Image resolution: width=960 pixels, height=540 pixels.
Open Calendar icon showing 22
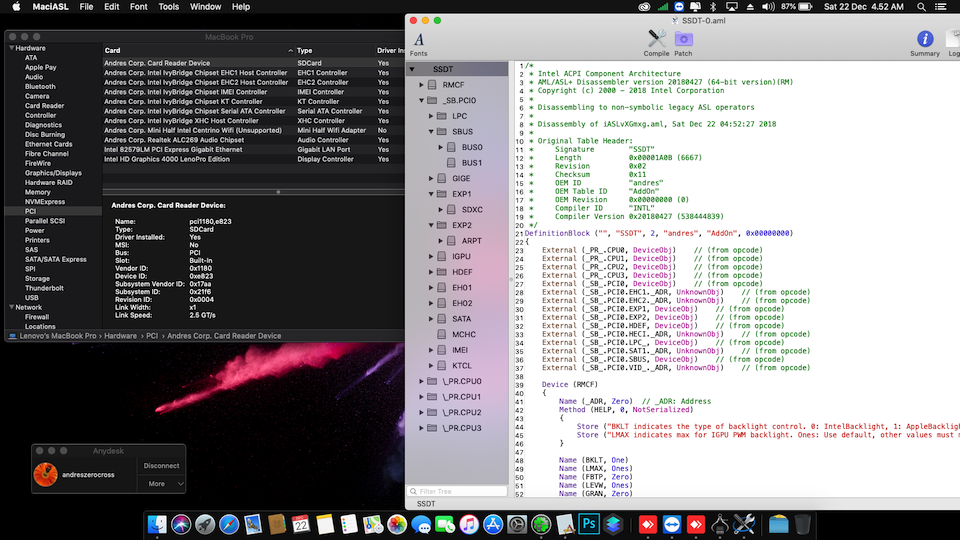tap(301, 524)
